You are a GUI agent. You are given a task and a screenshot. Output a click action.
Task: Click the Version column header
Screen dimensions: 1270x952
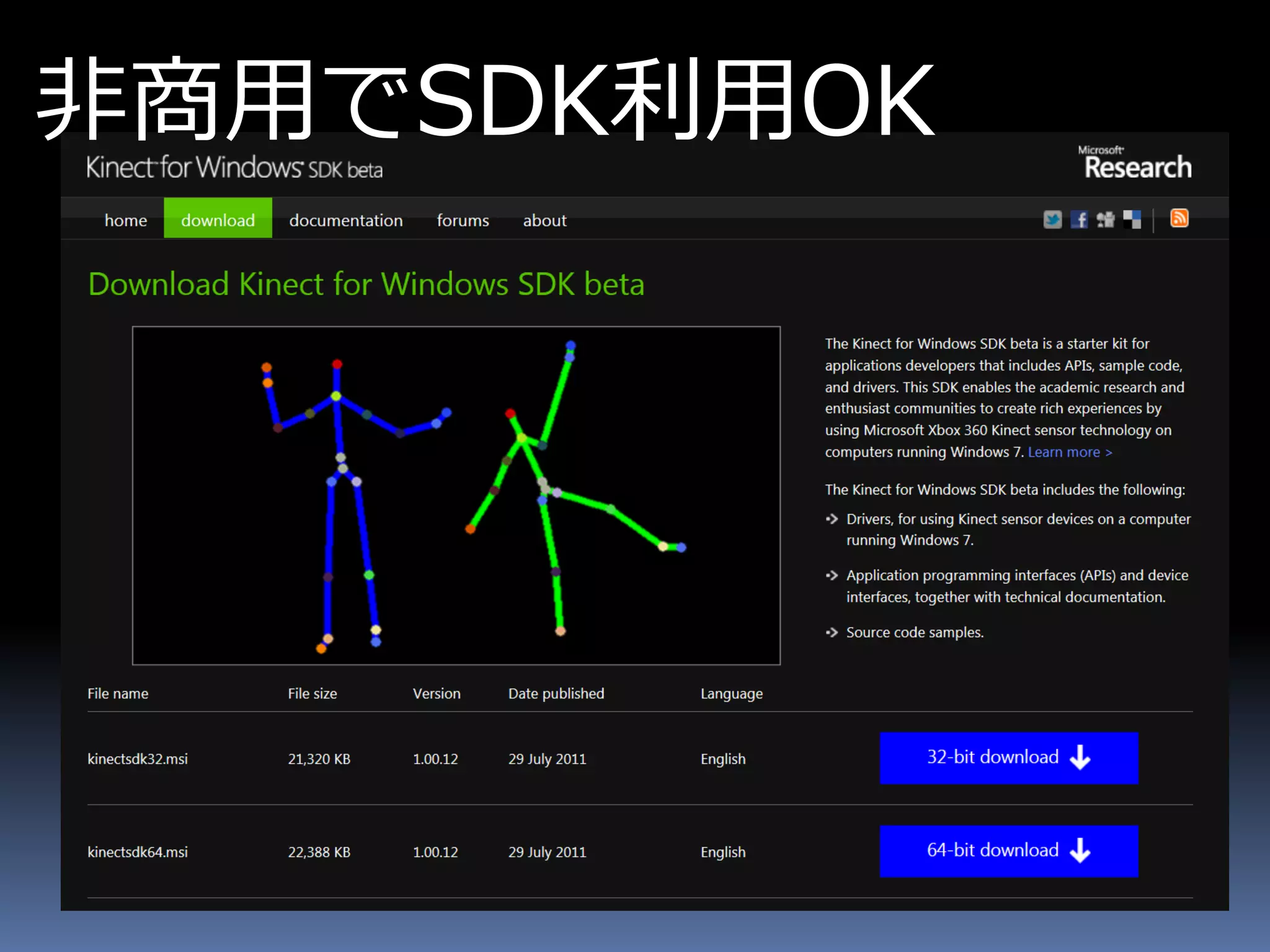click(x=437, y=694)
